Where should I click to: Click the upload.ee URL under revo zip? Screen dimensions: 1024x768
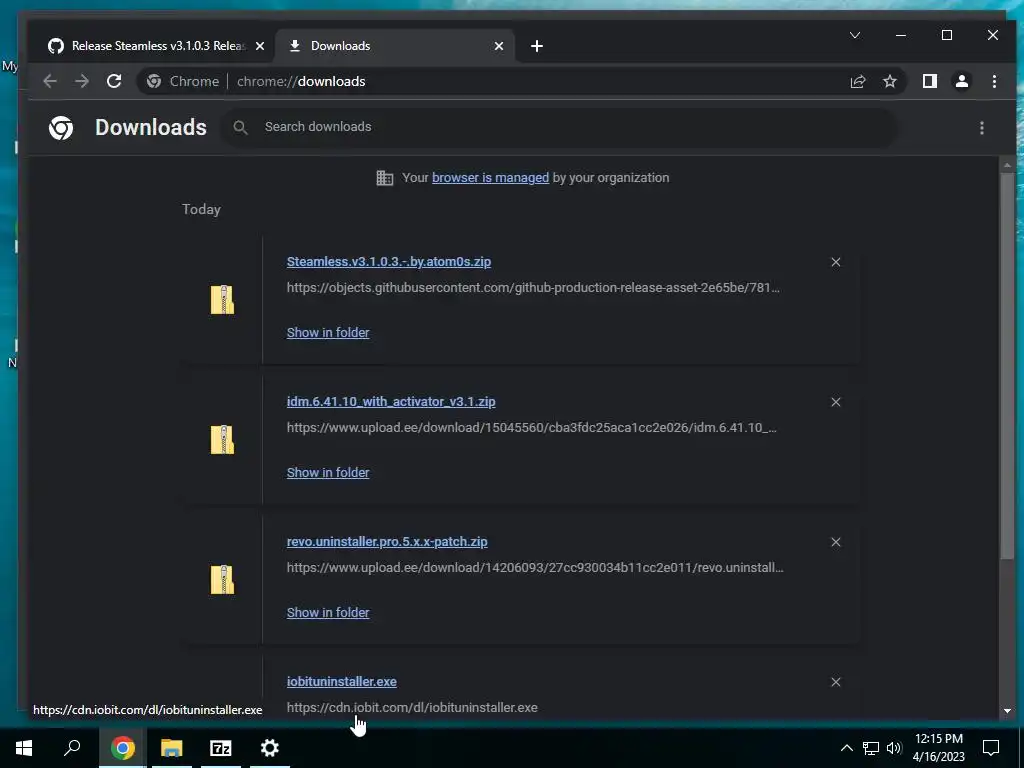pyautogui.click(x=535, y=568)
